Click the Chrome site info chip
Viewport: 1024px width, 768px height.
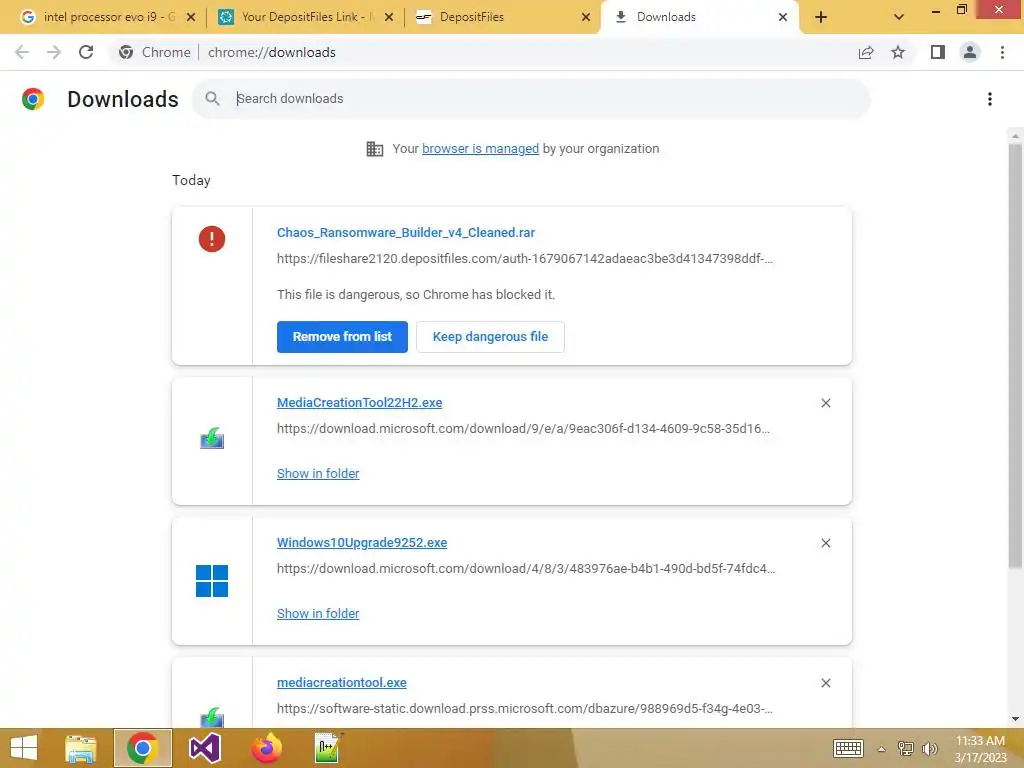[x=155, y=52]
